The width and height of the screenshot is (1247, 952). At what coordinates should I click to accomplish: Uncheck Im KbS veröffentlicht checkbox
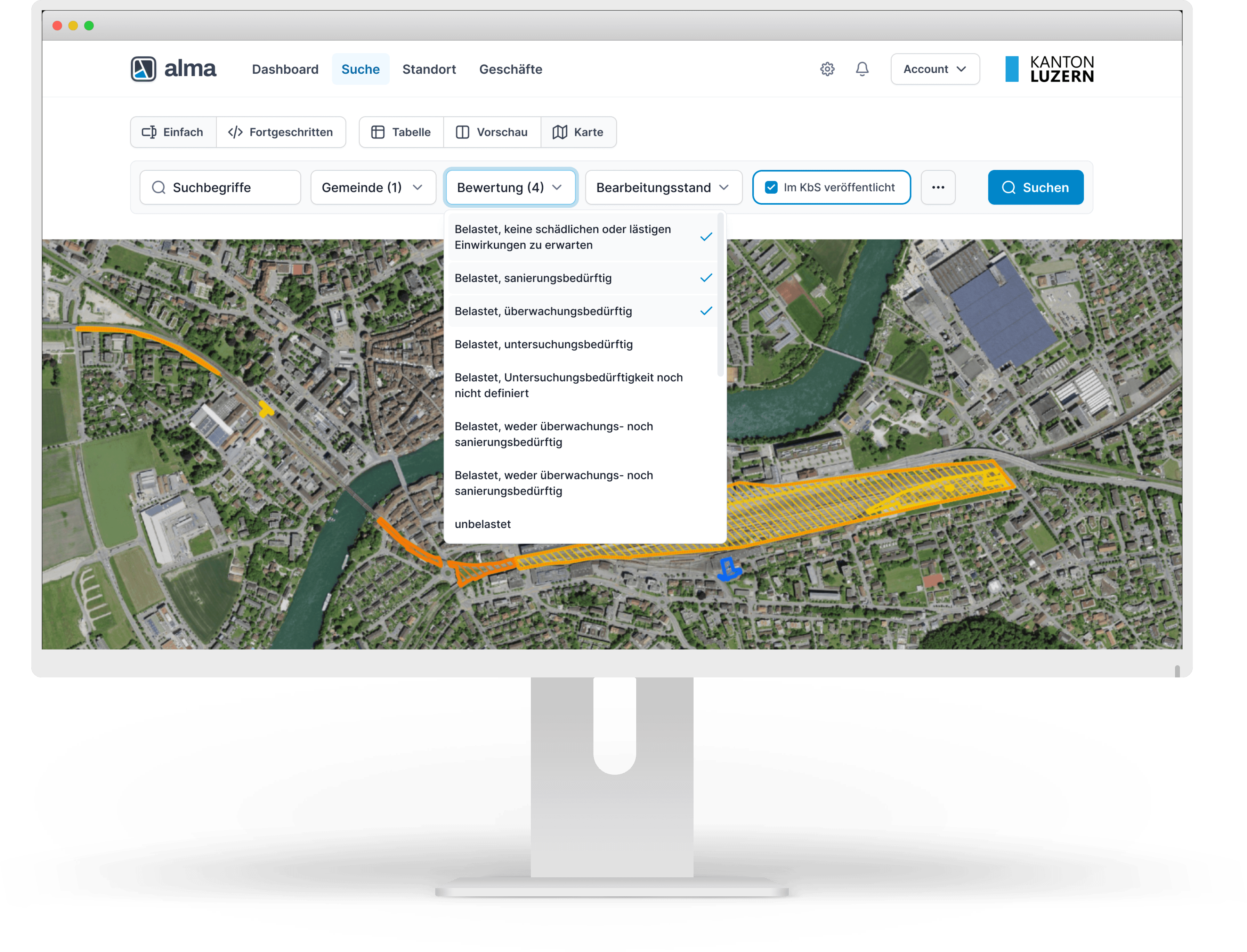(771, 188)
